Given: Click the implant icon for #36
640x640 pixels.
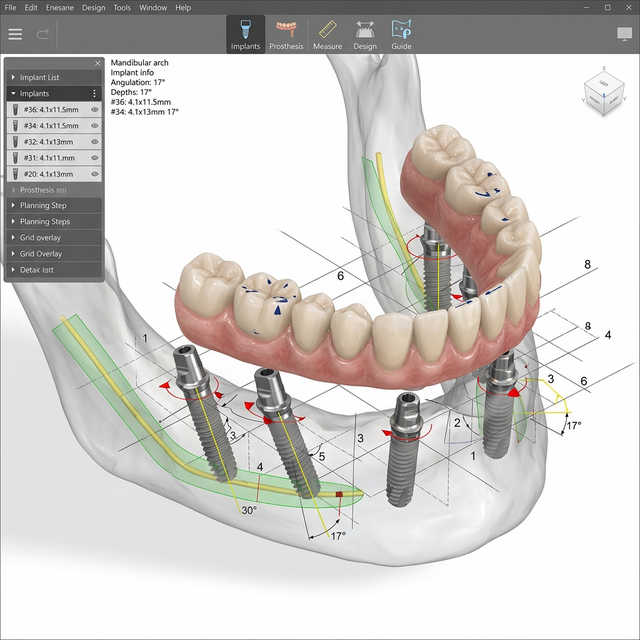Looking at the screenshot, I should pos(16,109).
